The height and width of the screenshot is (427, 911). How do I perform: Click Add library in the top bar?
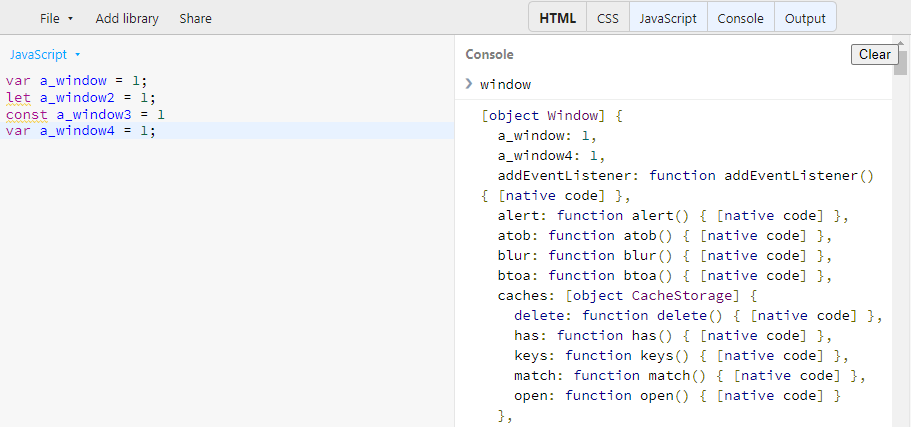127,19
